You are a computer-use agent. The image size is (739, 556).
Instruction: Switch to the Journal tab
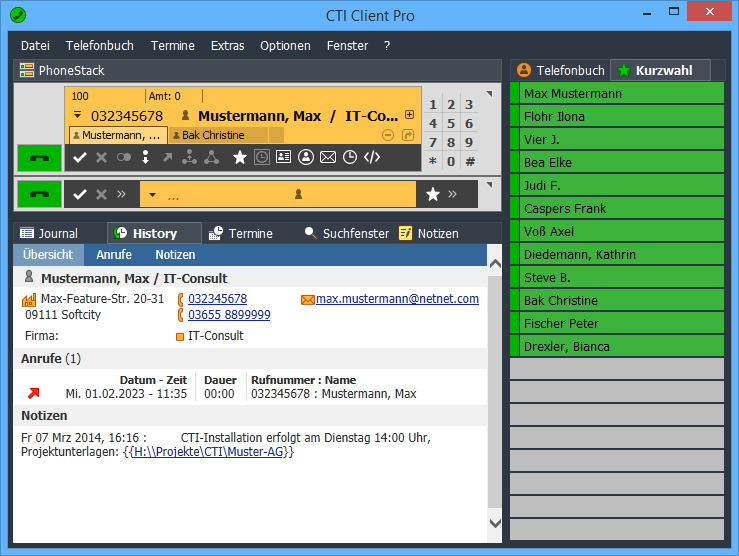coord(49,233)
